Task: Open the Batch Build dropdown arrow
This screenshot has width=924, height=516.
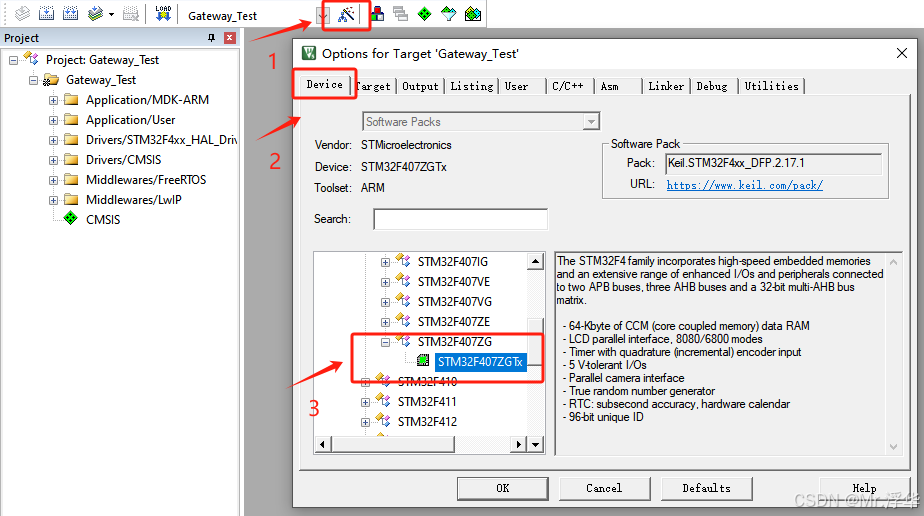Action: click(111, 14)
